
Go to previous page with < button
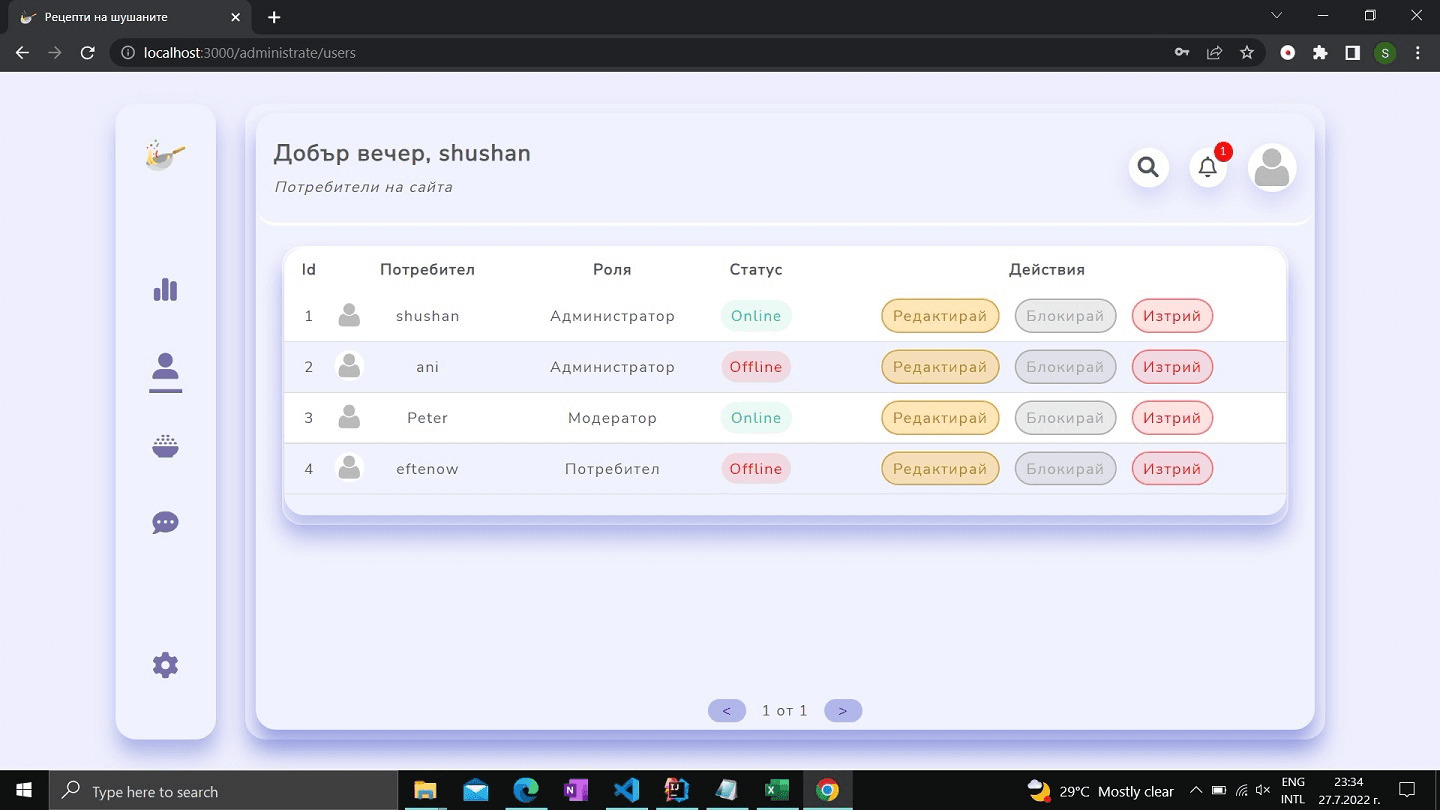[727, 711]
